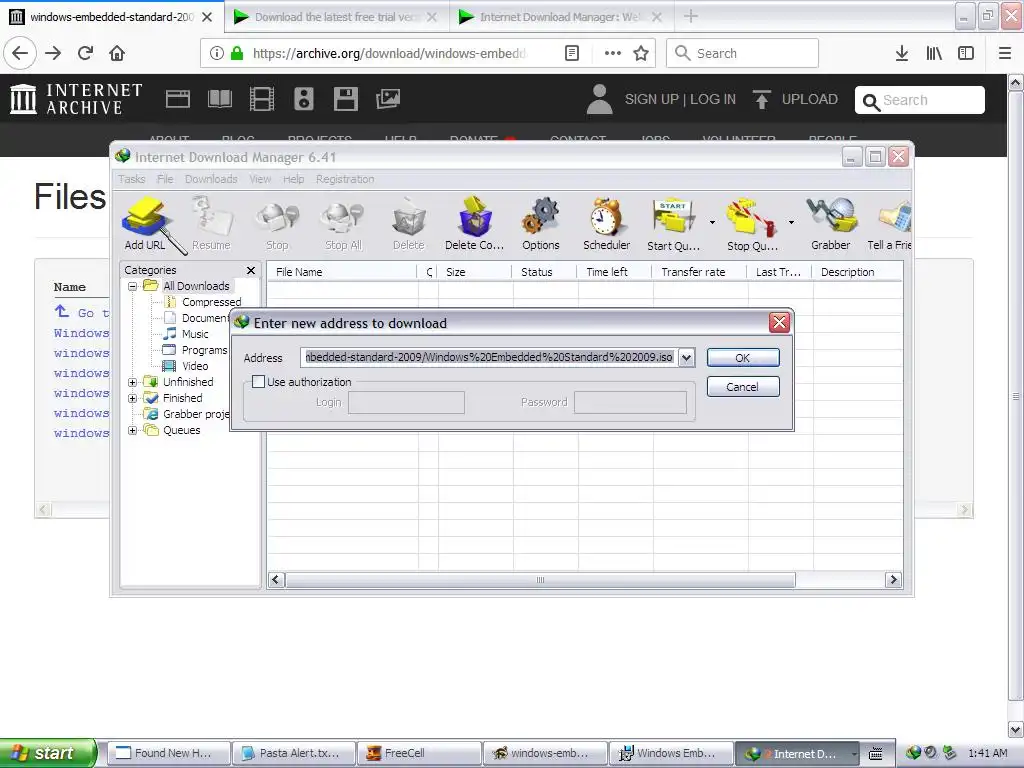
Task: Click the Stop toolbar icon in IDM
Action: tap(277, 224)
